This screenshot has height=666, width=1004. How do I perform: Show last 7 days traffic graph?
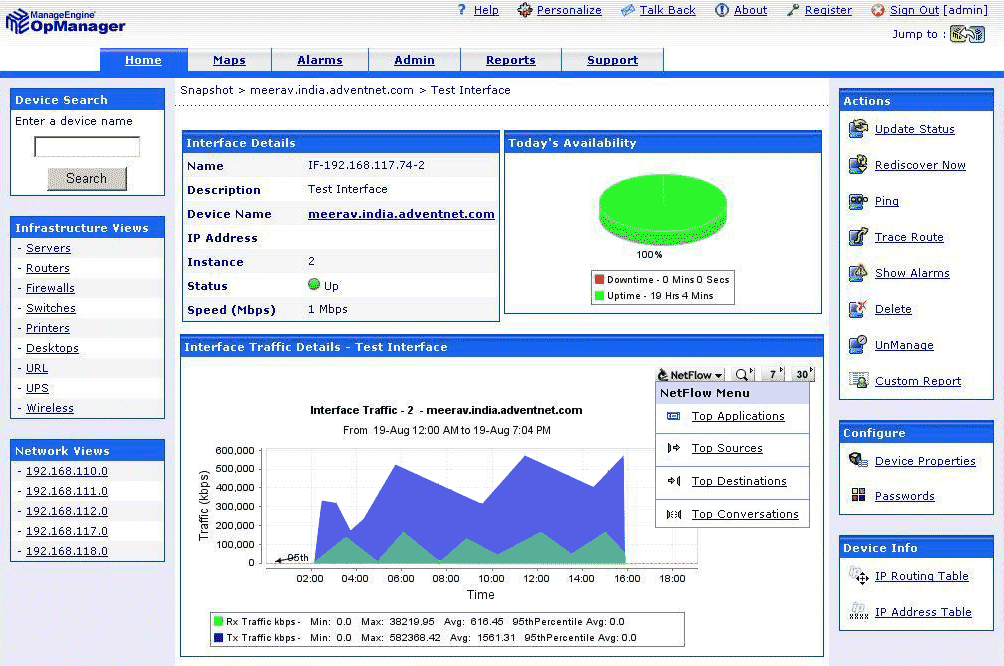[775, 375]
